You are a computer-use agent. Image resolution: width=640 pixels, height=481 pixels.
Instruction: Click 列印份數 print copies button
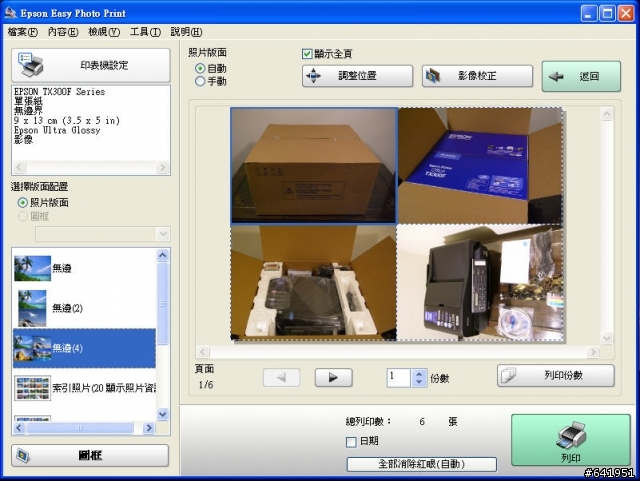point(556,375)
